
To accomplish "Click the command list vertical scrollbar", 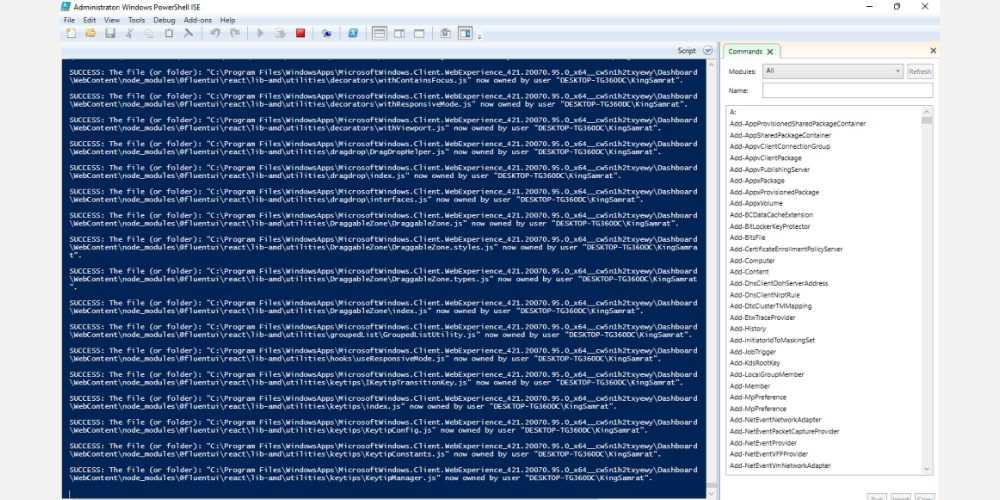I will [x=927, y=290].
